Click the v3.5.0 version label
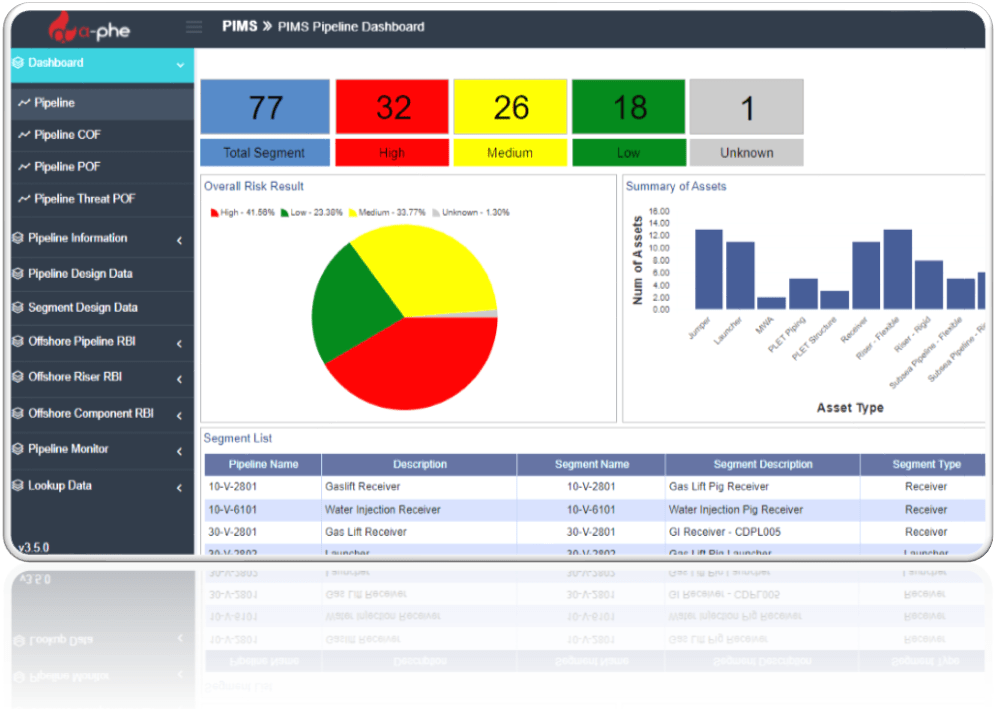The height and width of the screenshot is (709, 999). (34, 547)
